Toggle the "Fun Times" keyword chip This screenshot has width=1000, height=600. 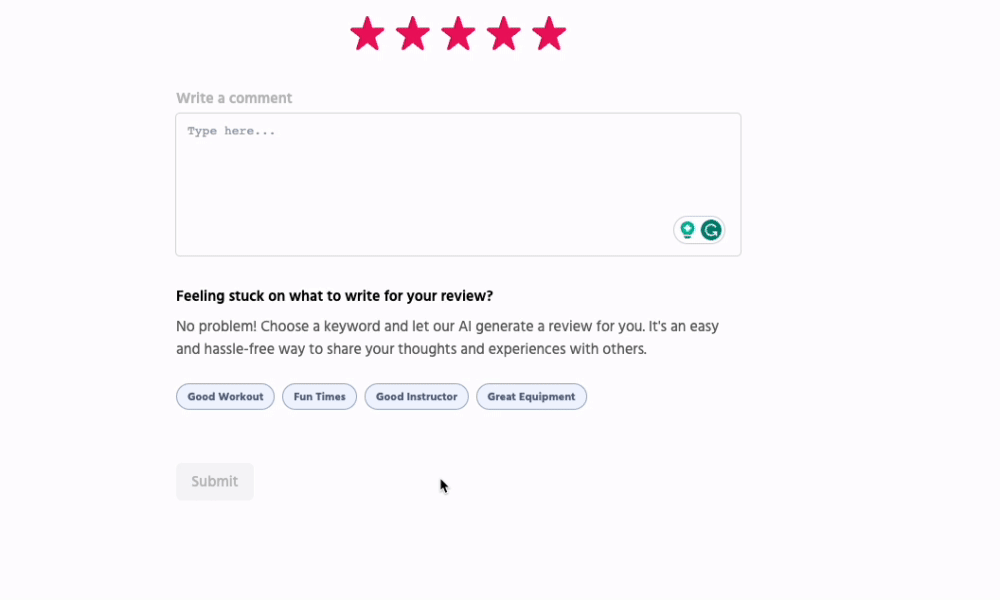[x=319, y=396]
